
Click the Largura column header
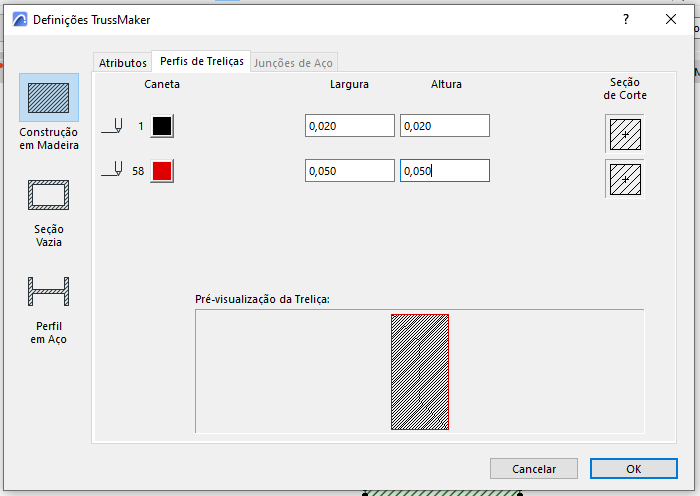[x=349, y=84]
